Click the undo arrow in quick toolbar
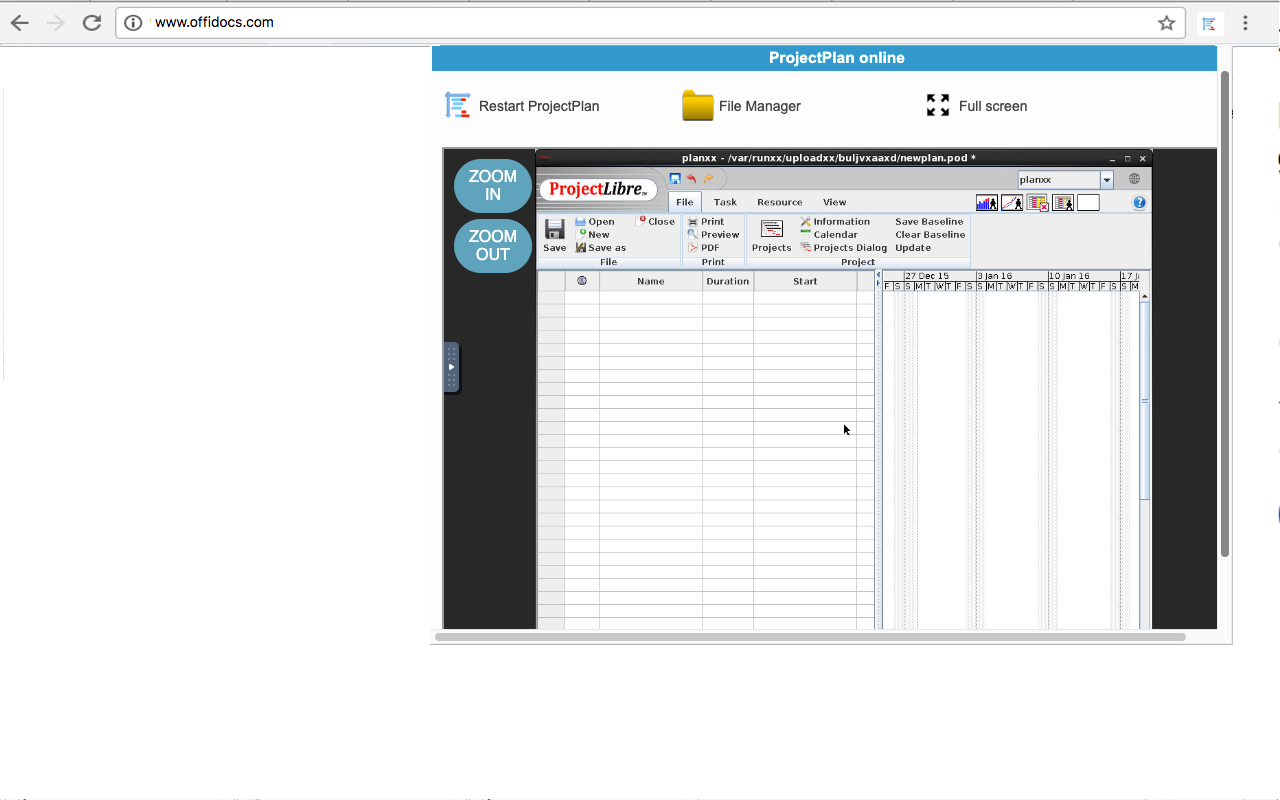 pos(691,179)
